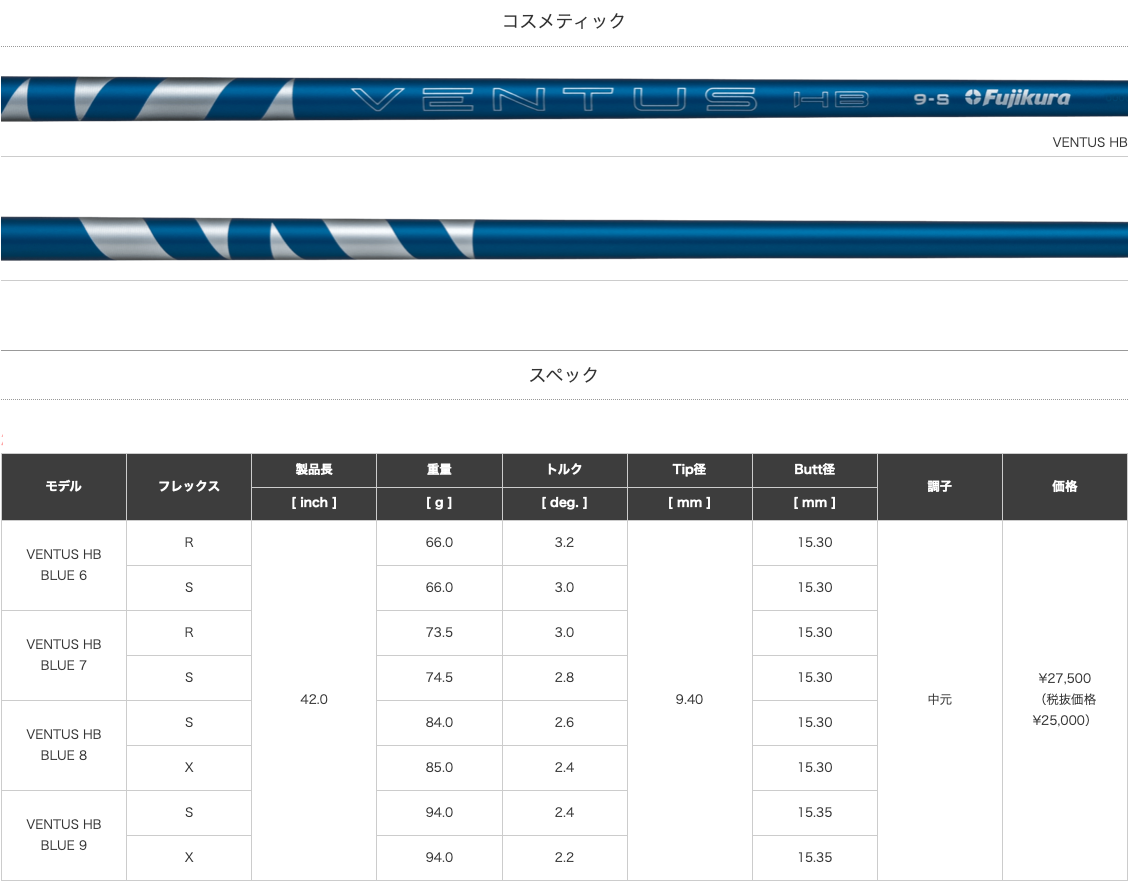Click the X flex cell for BLUE 8
This screenshot has height=892, width=1128.
pyautogui.click(x=188, y=768)
